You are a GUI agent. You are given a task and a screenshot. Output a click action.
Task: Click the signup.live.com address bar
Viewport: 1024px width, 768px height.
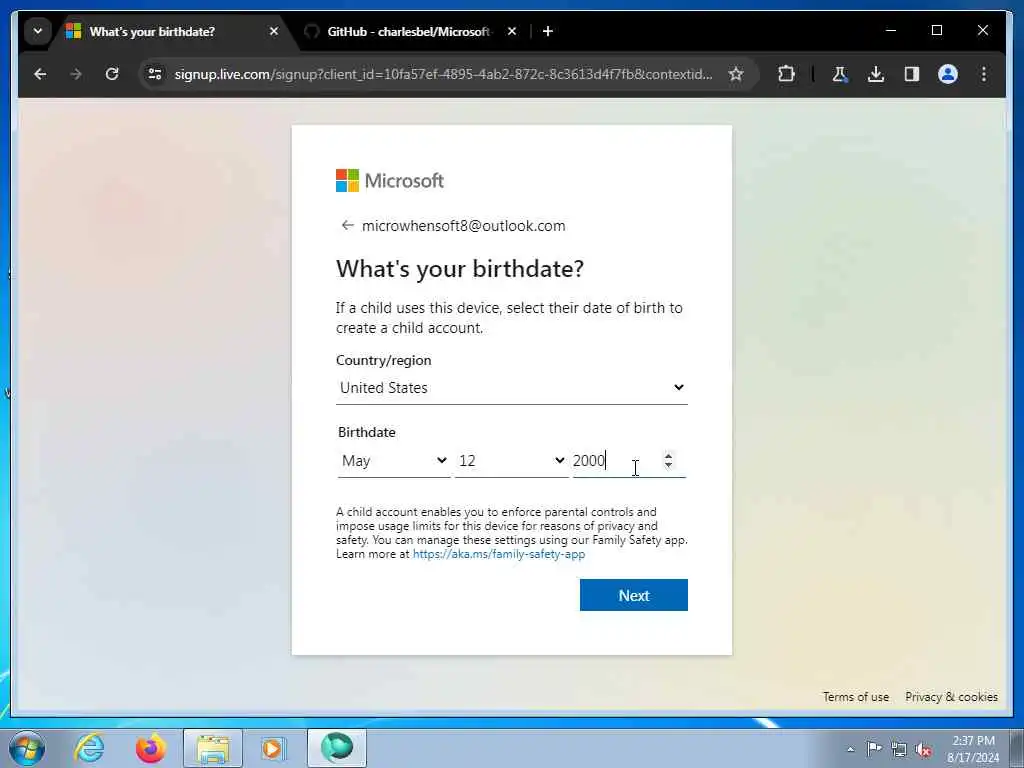(x=443, y=74)
